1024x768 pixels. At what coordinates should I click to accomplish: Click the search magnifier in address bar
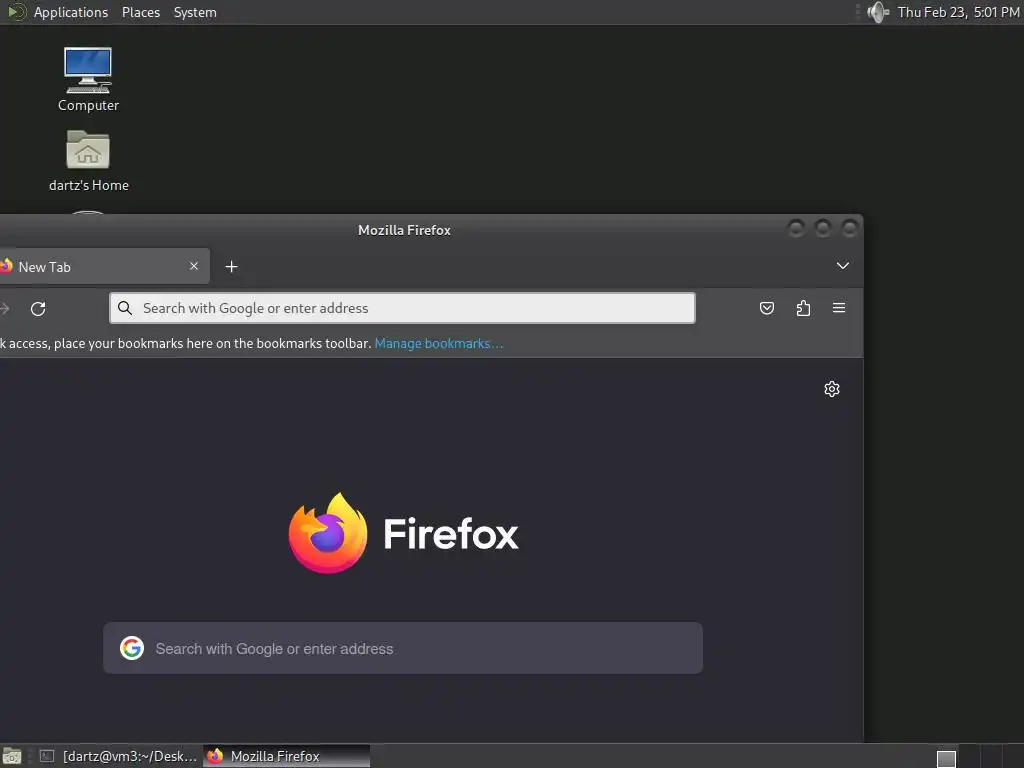[x=125, y=308]
